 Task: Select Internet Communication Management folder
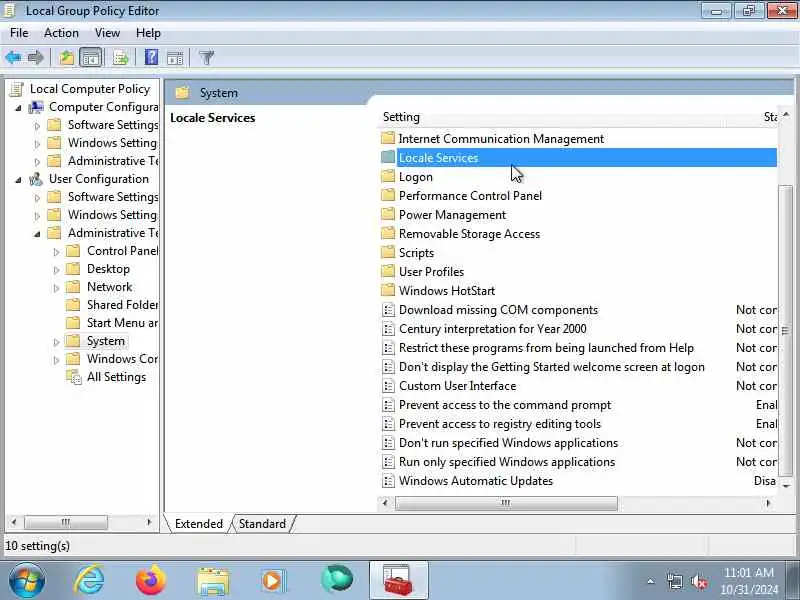(x=501, y=139)
